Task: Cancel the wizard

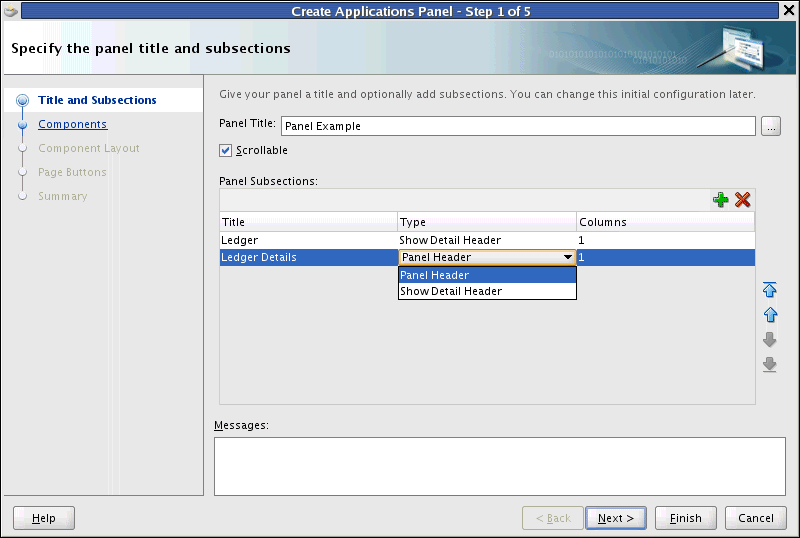Action: click(756, 518)
